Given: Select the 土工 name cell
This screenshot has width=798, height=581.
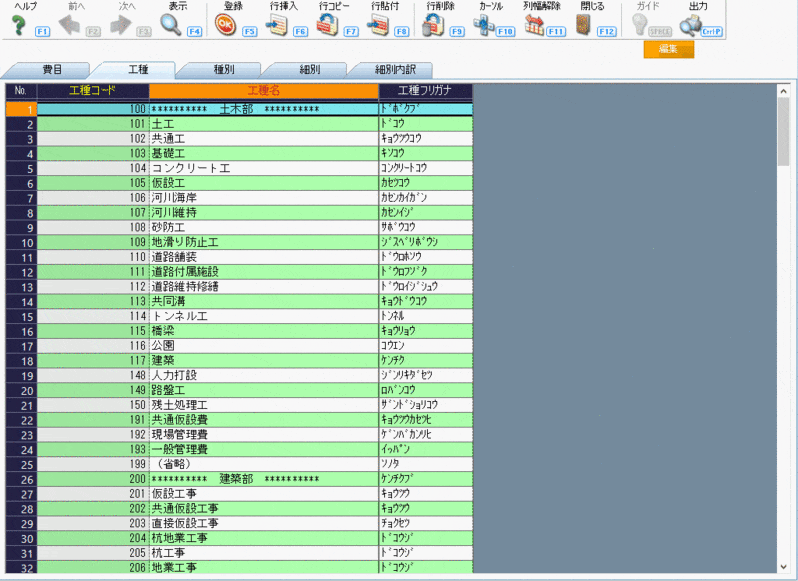Looking at the screenshot, I should pyautogui.click(x=264, y=124).
